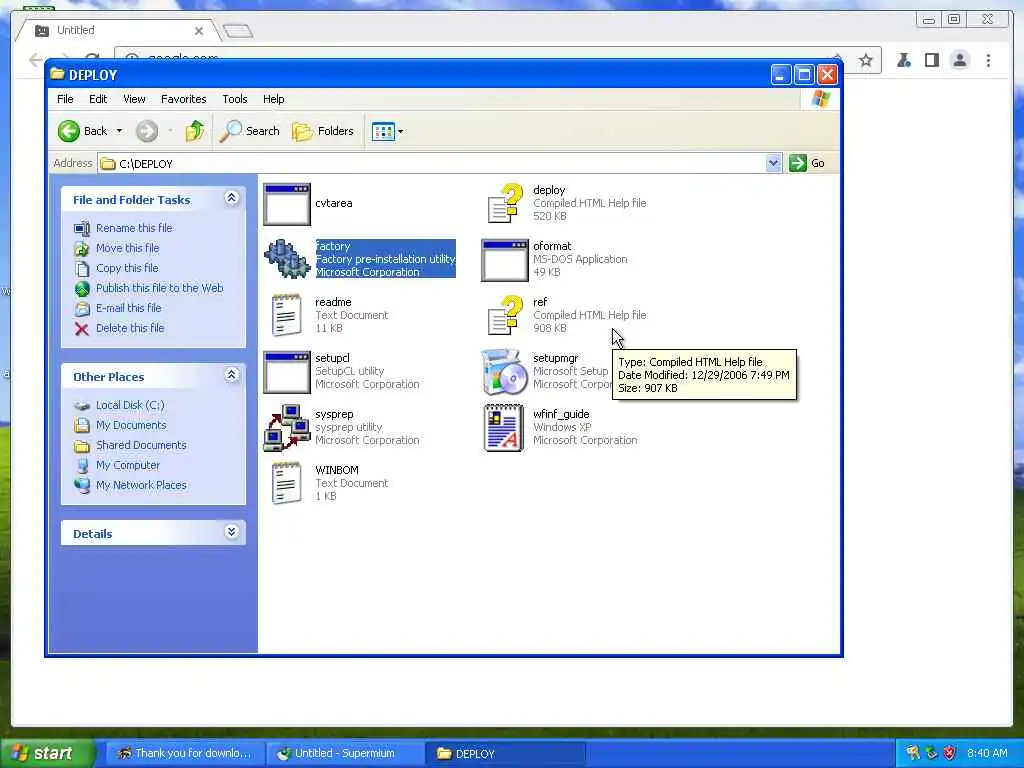Select the setupcl utility icon

coord(287,372)
